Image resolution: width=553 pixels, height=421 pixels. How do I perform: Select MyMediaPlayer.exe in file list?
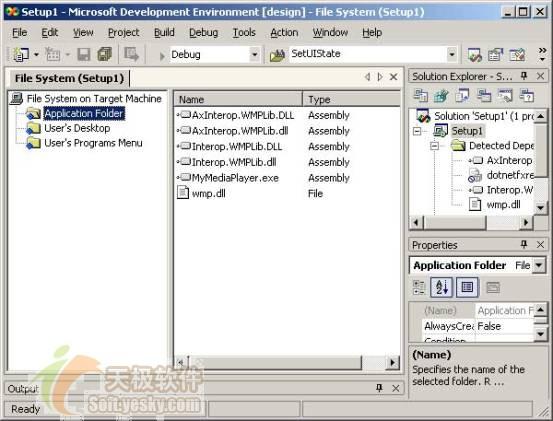[235, 178]
